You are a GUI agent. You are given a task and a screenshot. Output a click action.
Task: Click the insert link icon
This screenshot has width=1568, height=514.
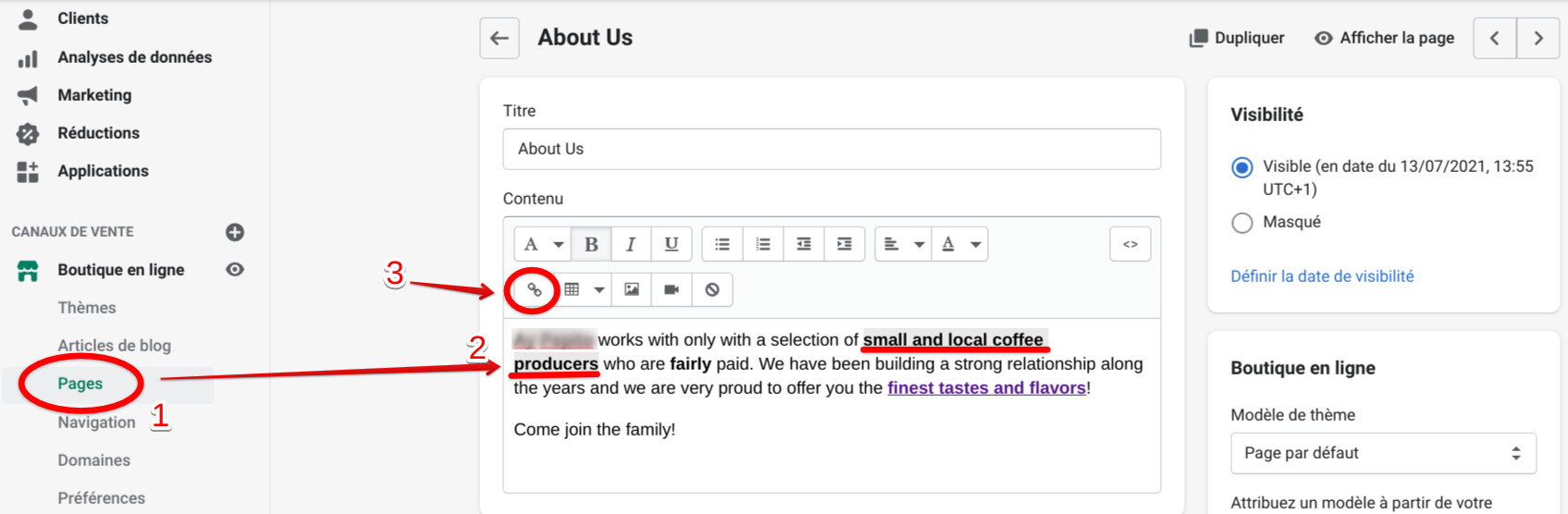coord(534,289)
